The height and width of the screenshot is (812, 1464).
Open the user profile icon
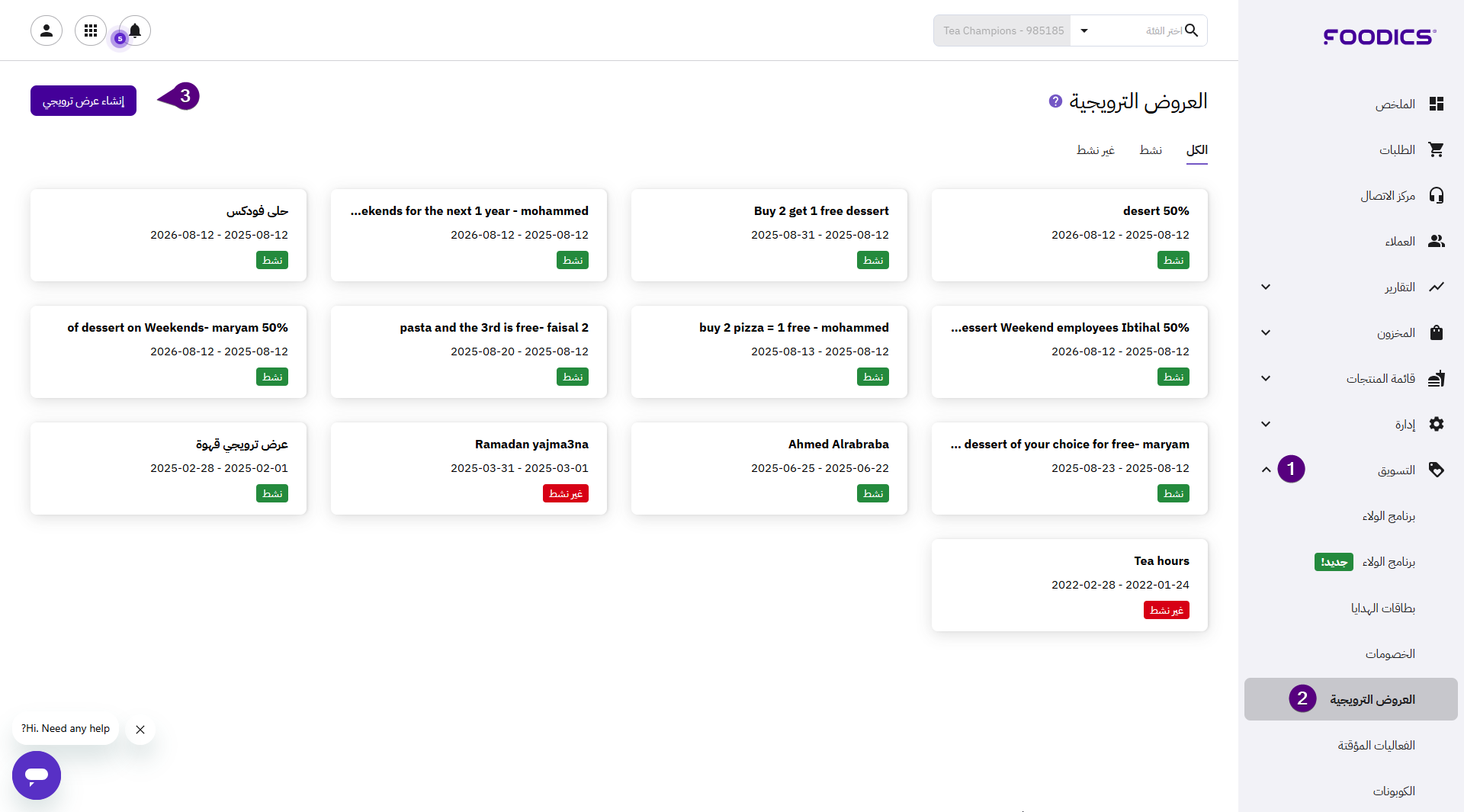coord(47,30)
